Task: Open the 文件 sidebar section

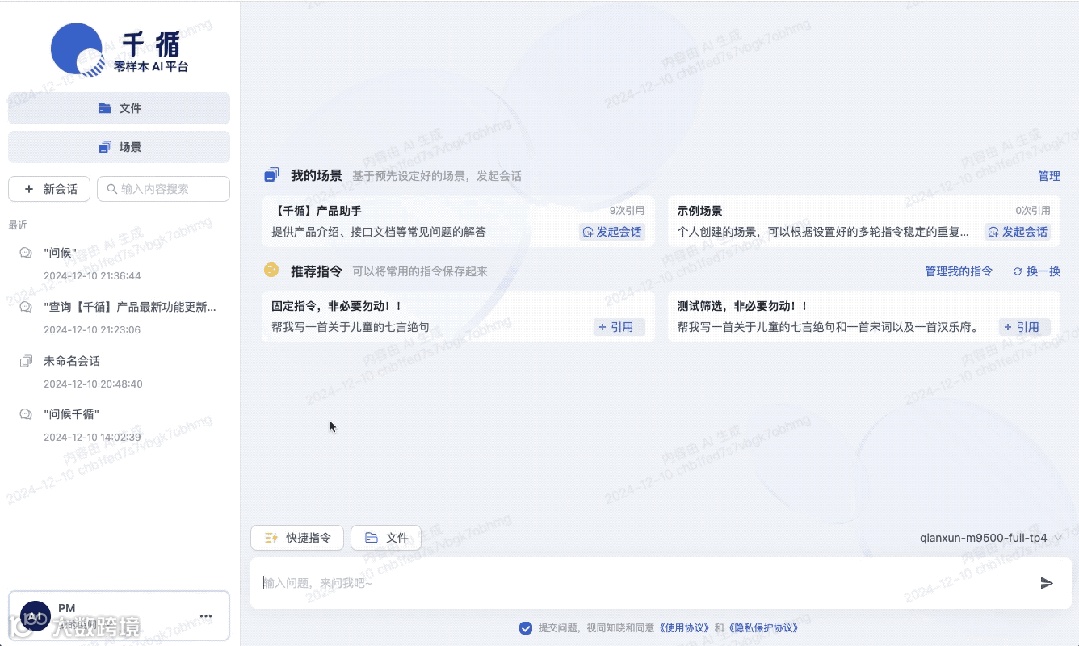Action: [x=119, y=108]
